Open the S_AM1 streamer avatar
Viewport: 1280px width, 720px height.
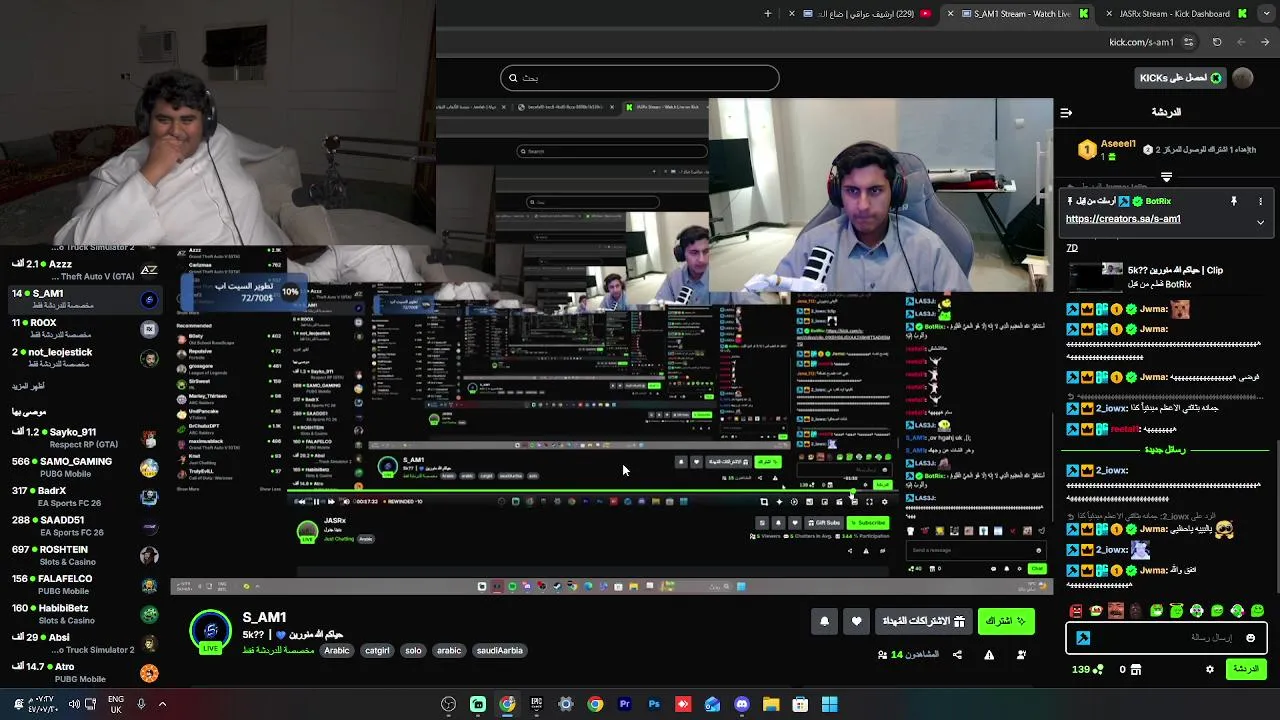pos(211,632)
